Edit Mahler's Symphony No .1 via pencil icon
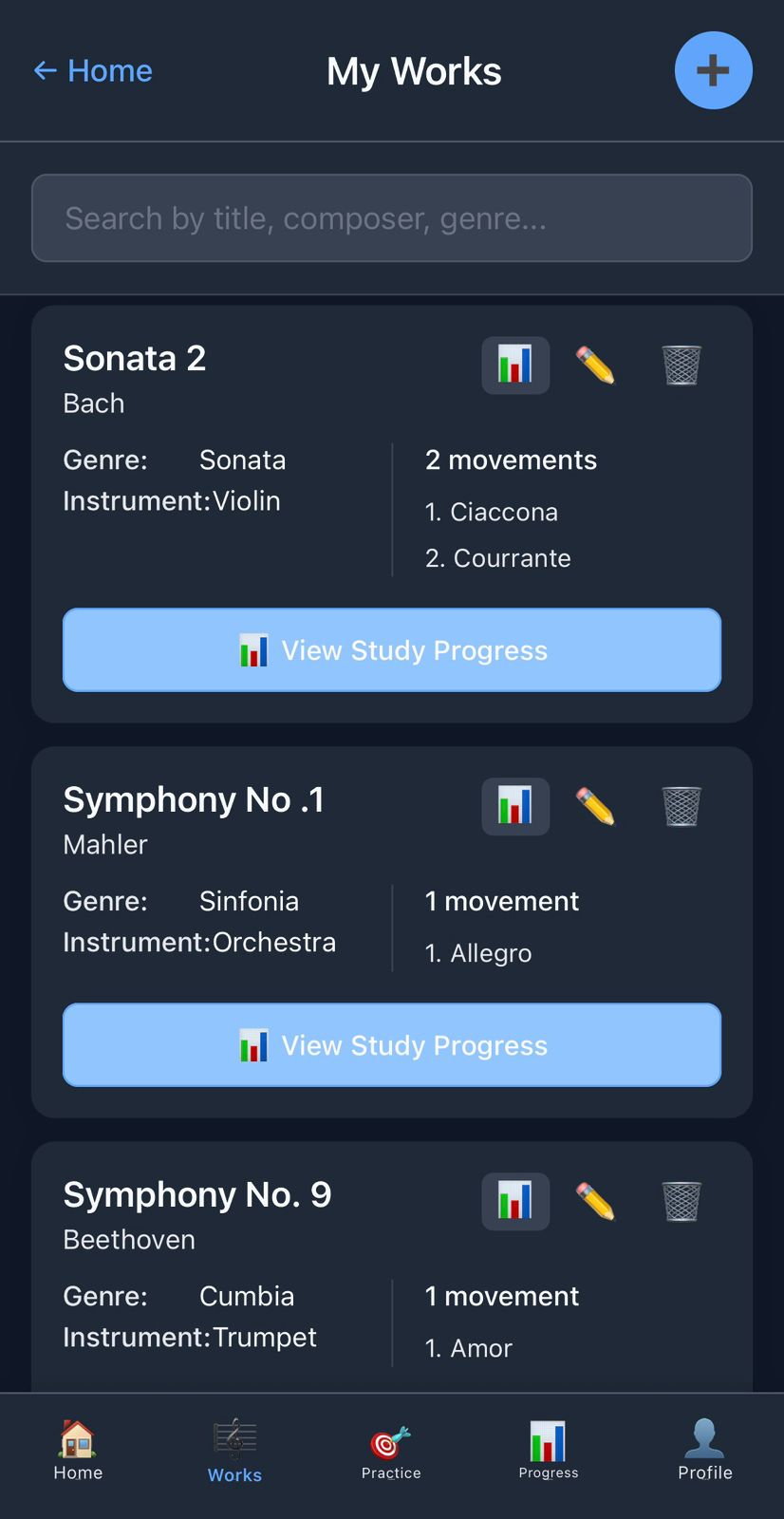Image resolution: width=784 pixels, height=1519 pixels. (595, 806)
